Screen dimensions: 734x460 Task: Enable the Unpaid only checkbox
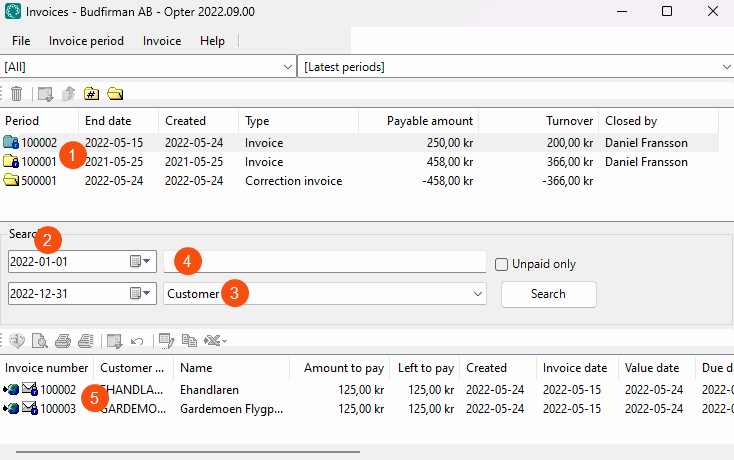click(502, 264)
